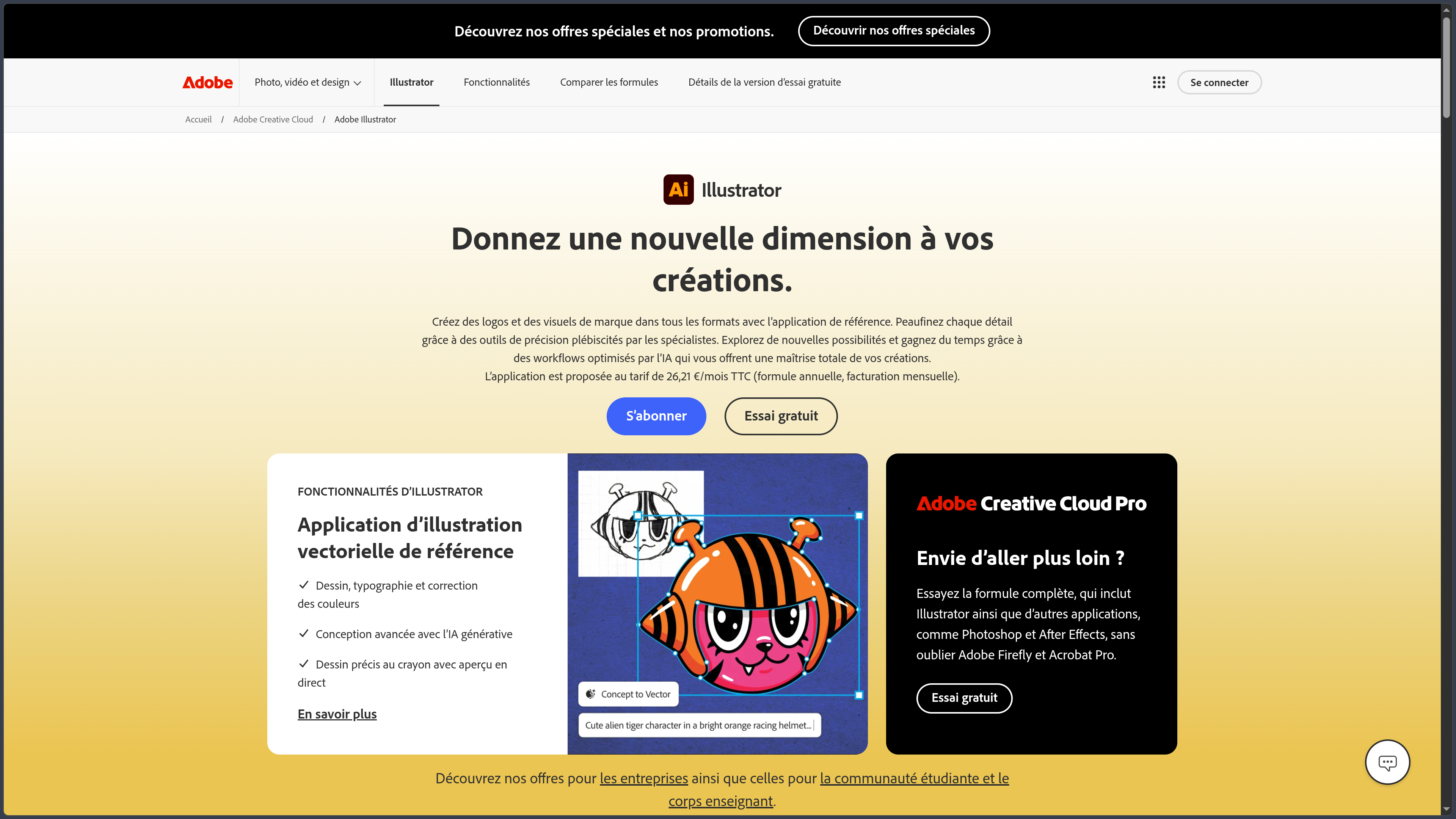Click the Concept to Vector icon
Screen dimensions: 1456x819
pyautogui.click(x=591, y=694)
